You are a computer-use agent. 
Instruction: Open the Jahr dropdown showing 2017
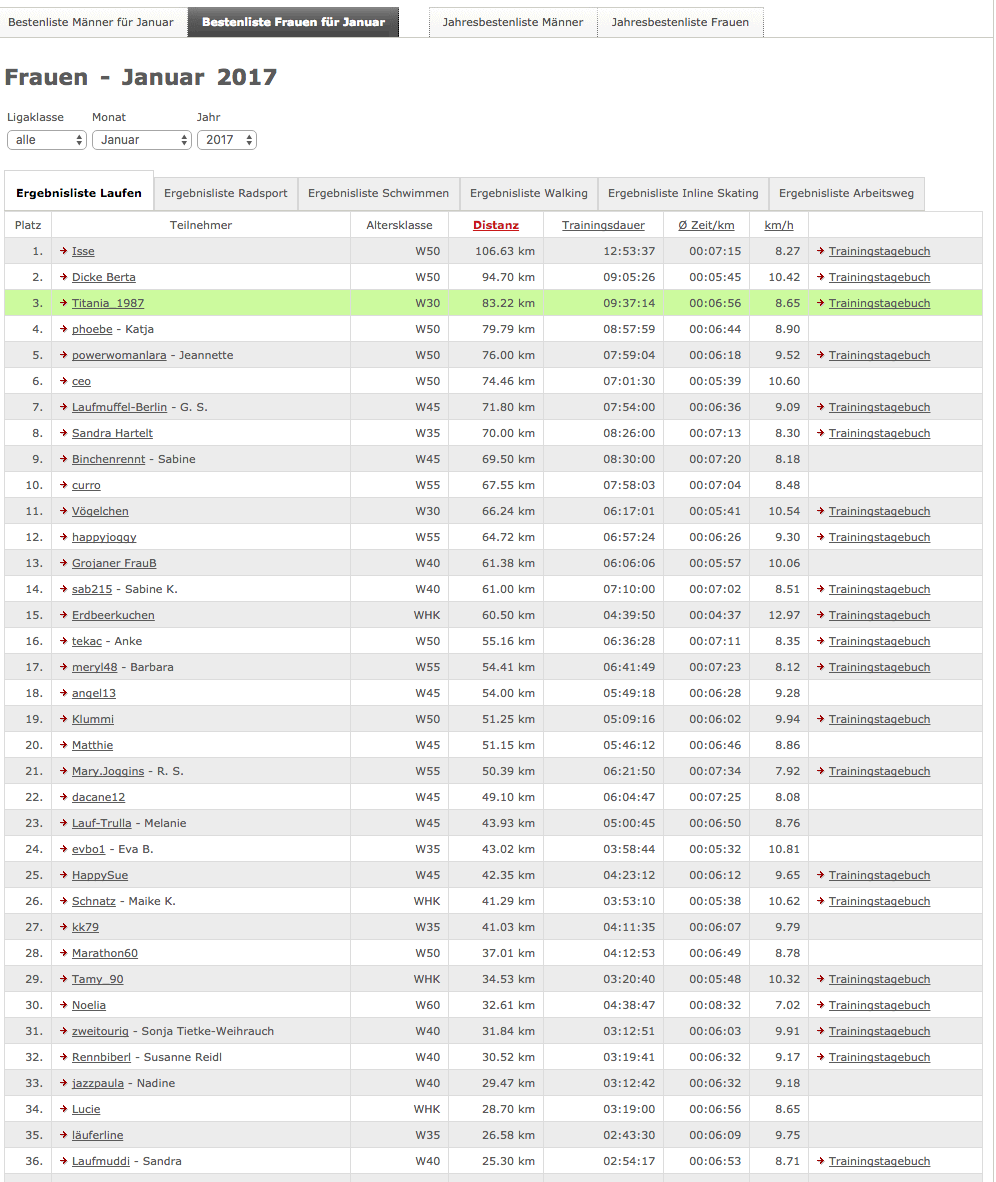tap(226, 140)
